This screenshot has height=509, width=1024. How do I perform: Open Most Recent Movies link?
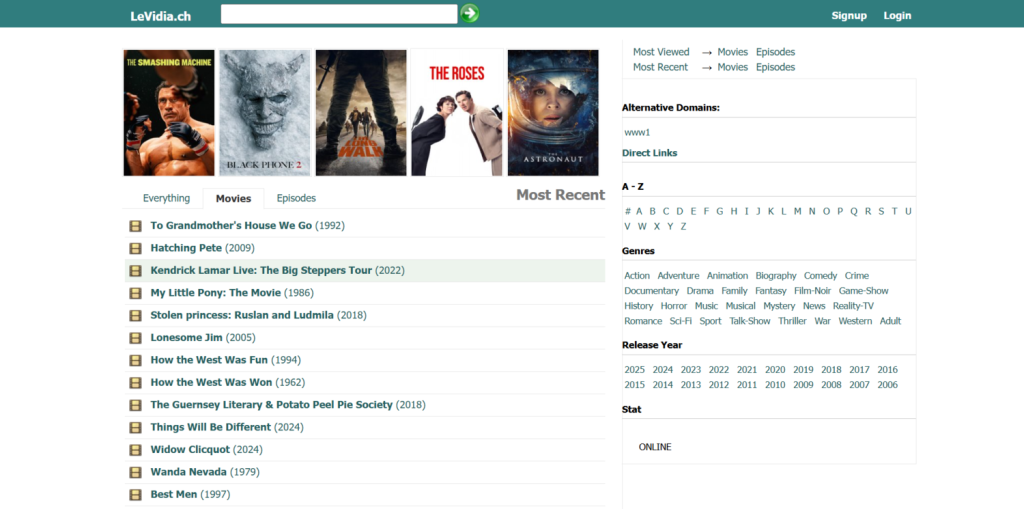pos(733,67)
